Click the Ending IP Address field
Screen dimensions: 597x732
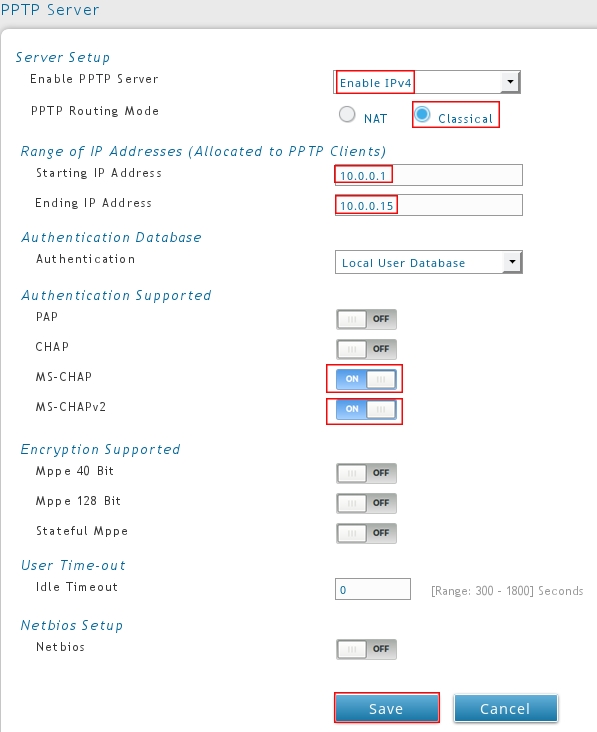(x=428, y=205)
